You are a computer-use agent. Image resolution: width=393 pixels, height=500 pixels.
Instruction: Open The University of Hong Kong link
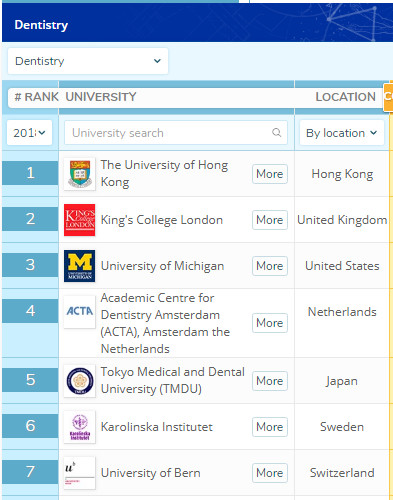(165, 173)
